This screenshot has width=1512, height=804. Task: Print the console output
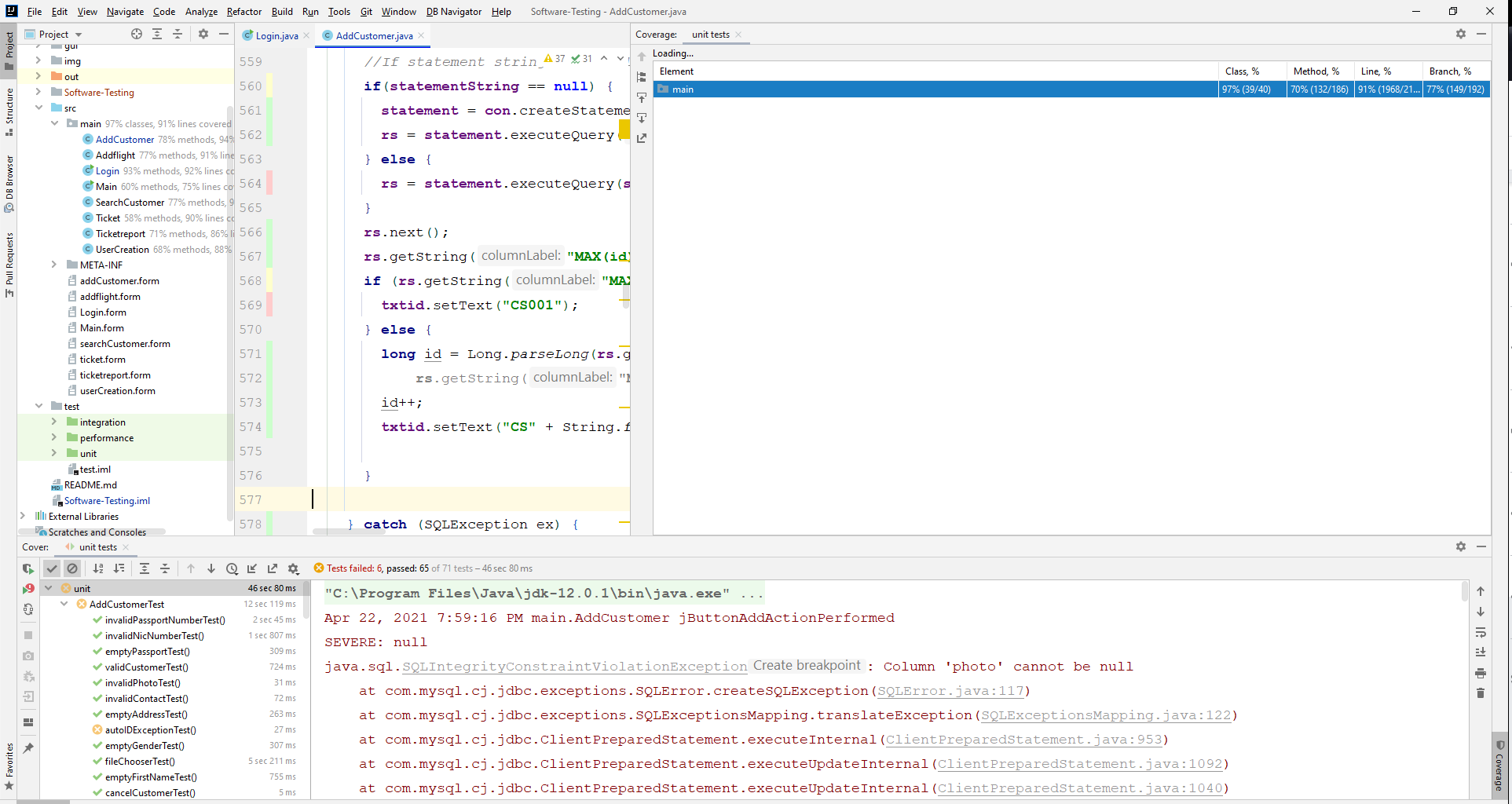(x=1481, y=674)
